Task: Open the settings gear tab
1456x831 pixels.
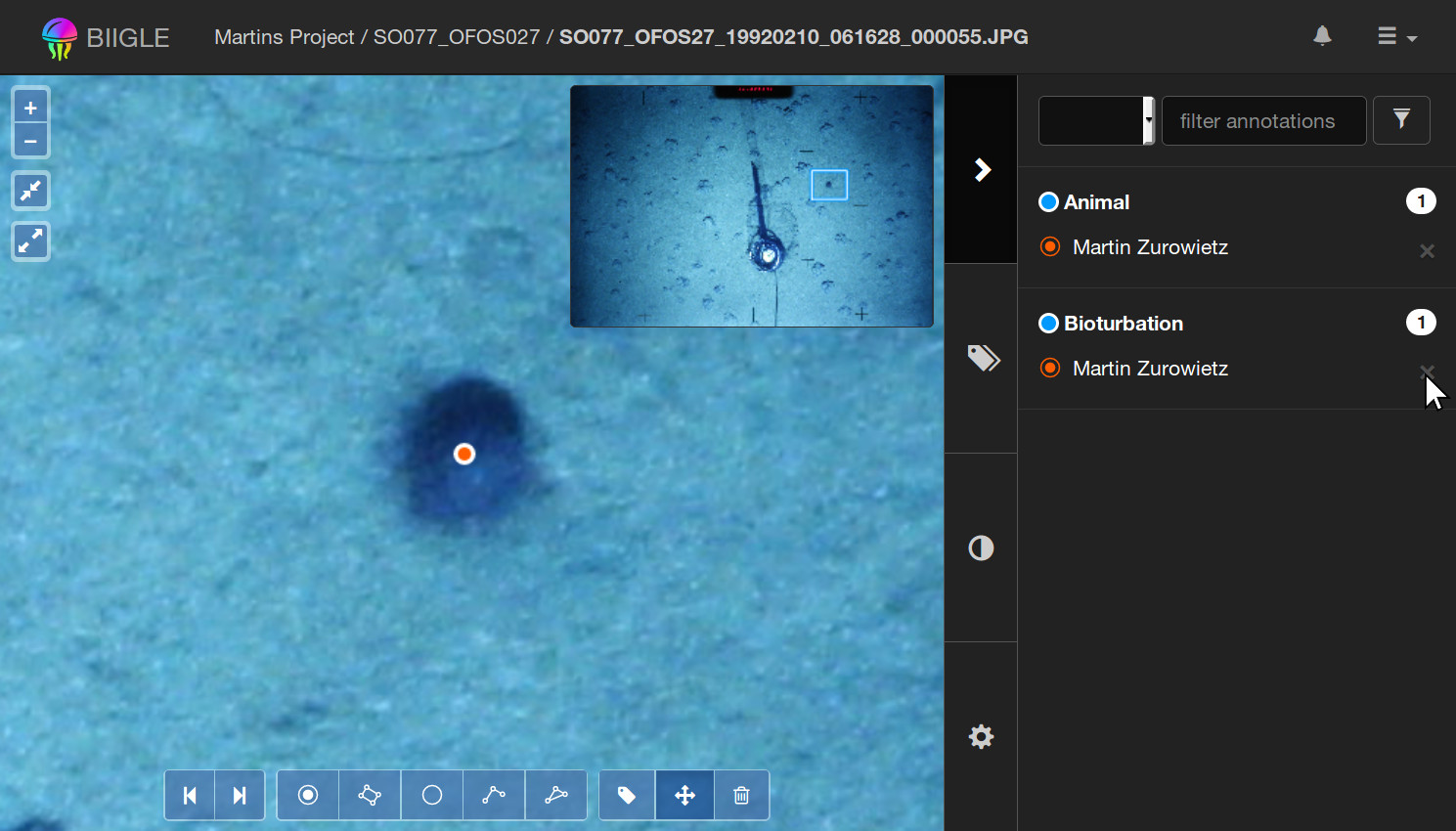Action: tap(982, 736)
